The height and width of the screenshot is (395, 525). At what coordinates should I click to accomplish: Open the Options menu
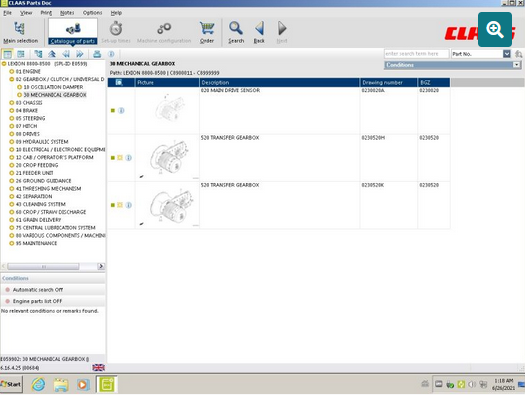click(92, 13)
